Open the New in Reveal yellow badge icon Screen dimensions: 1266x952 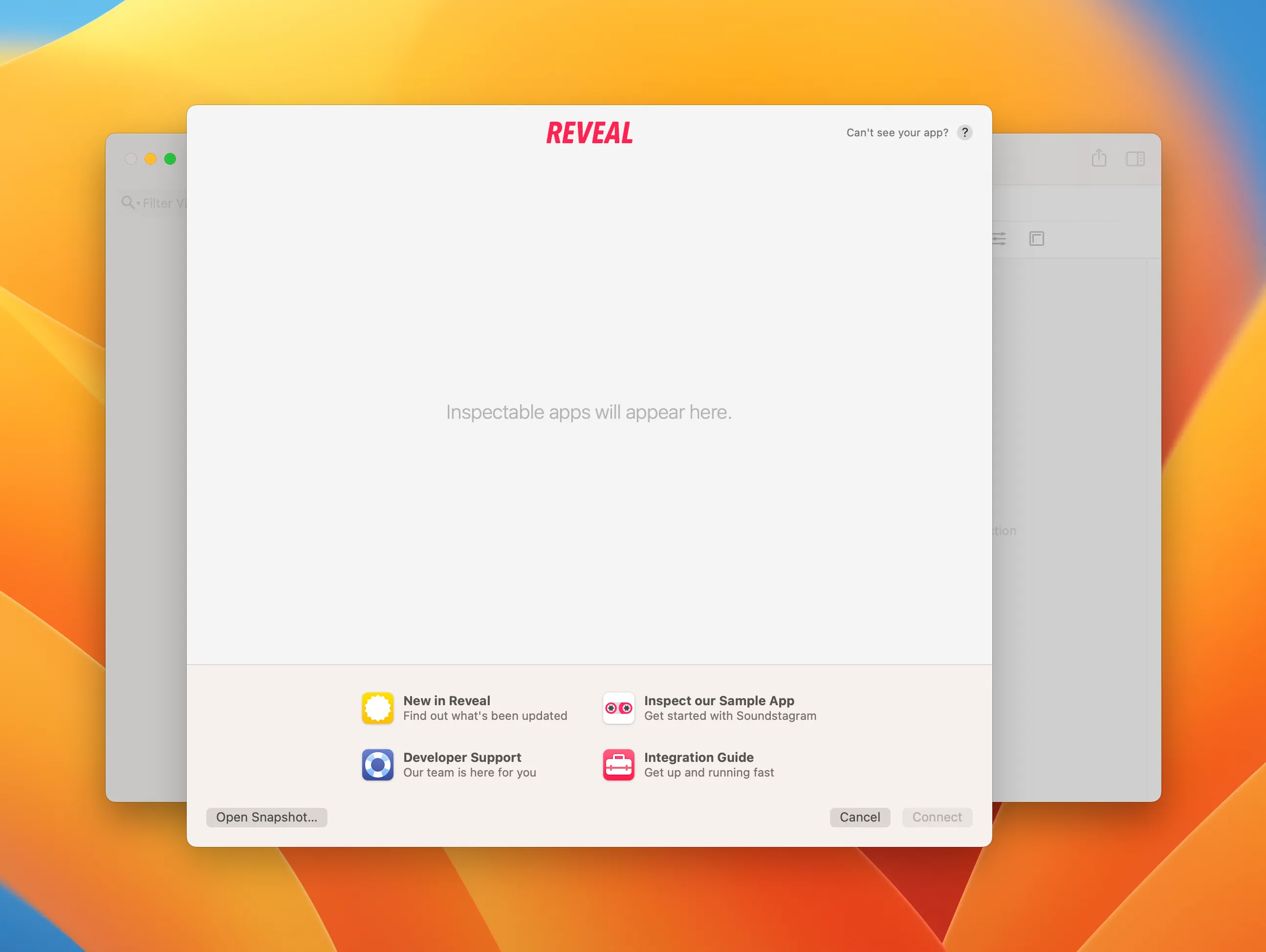(378, 708)
